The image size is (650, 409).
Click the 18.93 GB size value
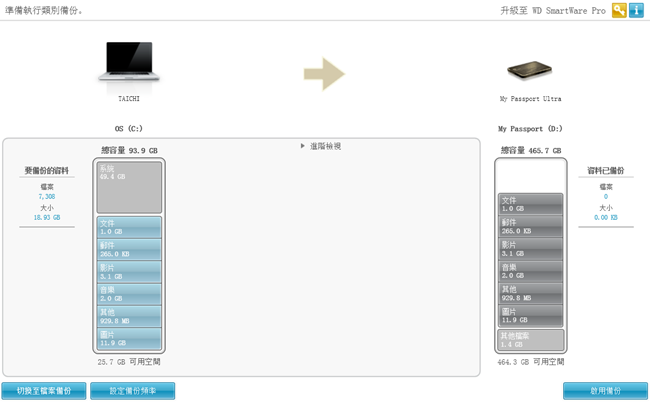click(47, 217)
